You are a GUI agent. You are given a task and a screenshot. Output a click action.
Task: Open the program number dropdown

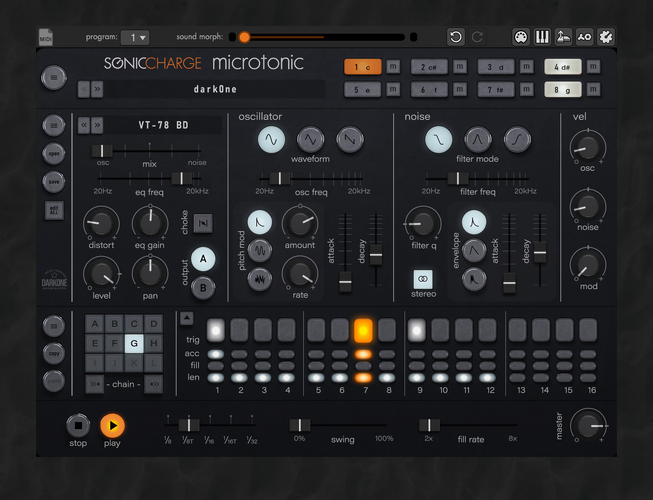135,37
